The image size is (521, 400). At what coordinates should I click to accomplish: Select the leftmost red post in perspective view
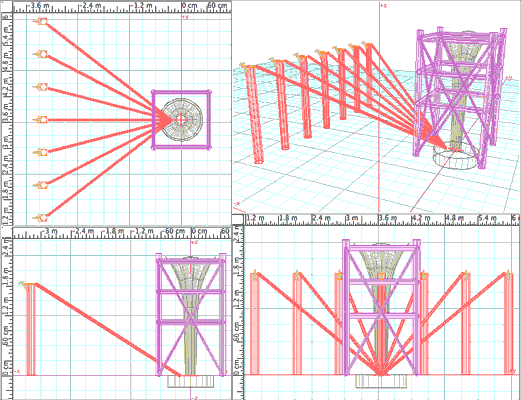(x=255, y=113)
